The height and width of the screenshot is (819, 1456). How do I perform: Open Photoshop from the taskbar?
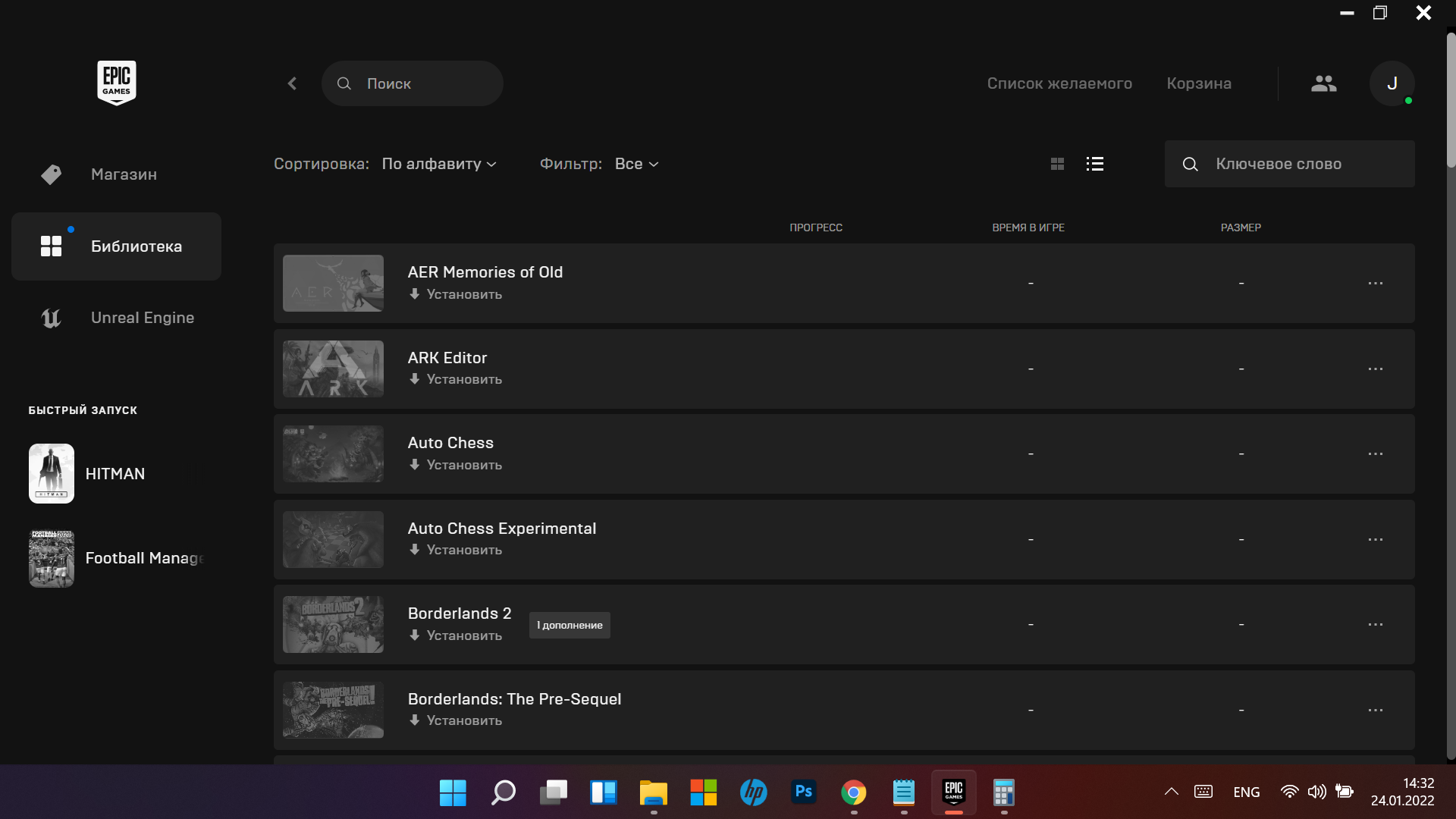point(803,792)
